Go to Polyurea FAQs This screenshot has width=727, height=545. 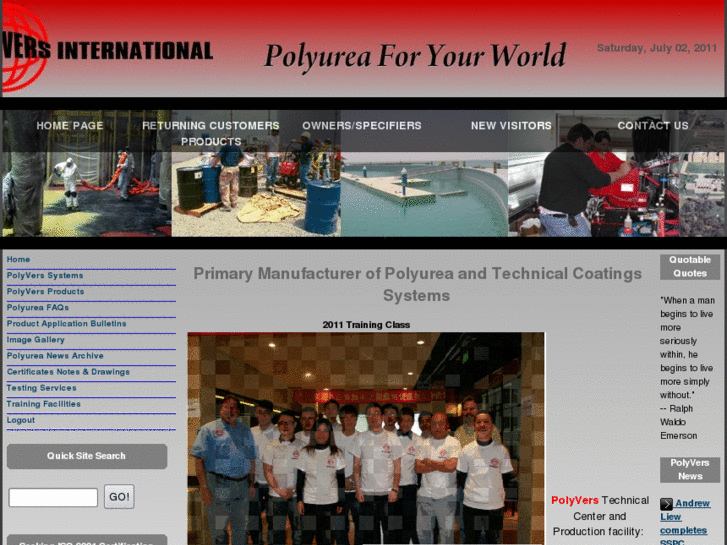pyautogui.click(x=38, y=308)
